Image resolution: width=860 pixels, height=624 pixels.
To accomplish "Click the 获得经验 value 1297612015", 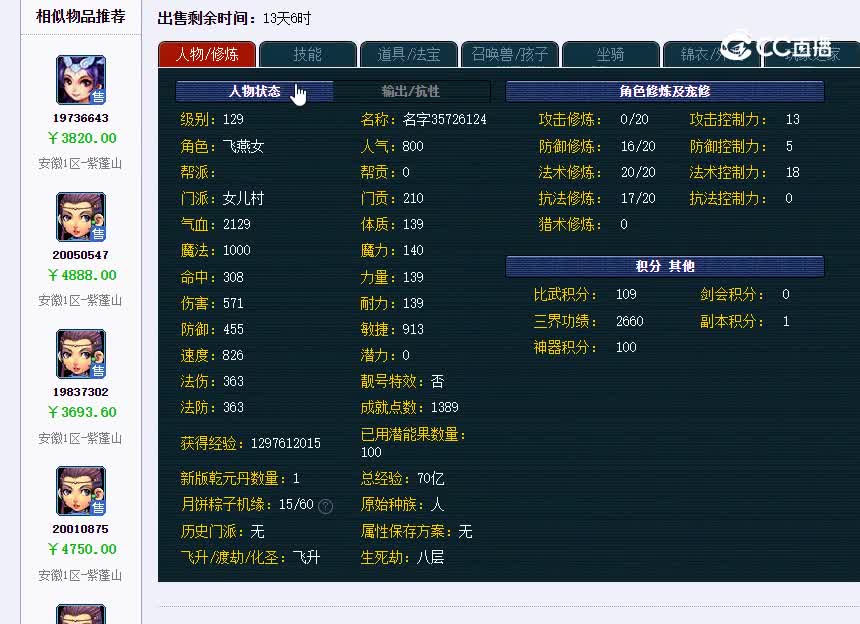I will point(286,443).
